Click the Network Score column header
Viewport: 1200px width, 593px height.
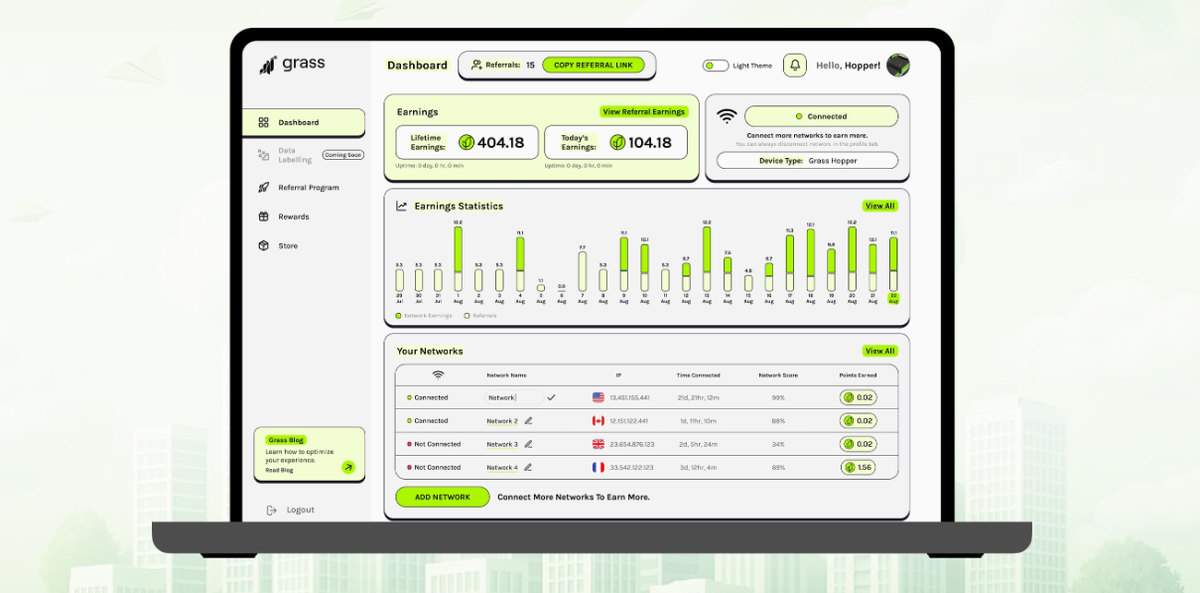pyautogui.click(x=778, y=375)
